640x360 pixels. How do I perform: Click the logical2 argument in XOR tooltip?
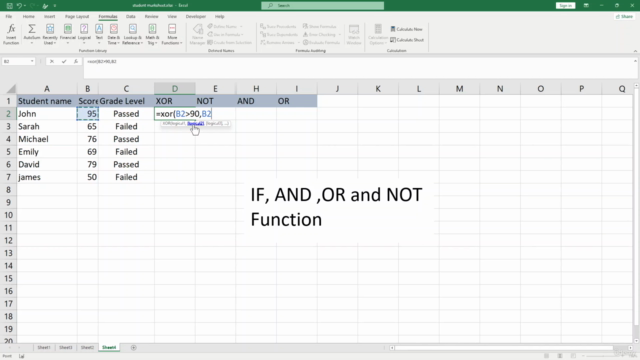point(196,123)
